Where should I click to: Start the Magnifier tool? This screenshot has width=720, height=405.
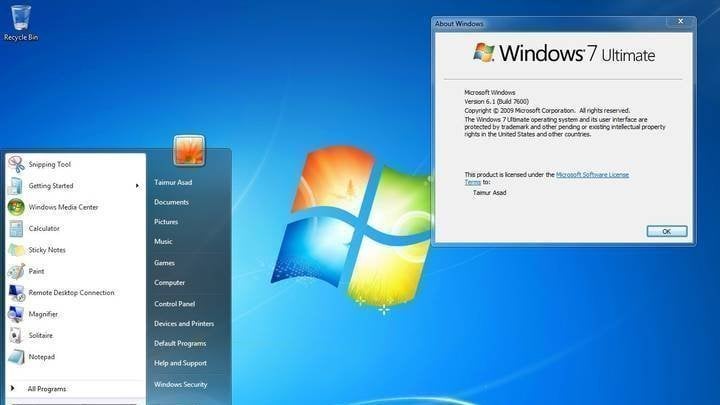43,314
